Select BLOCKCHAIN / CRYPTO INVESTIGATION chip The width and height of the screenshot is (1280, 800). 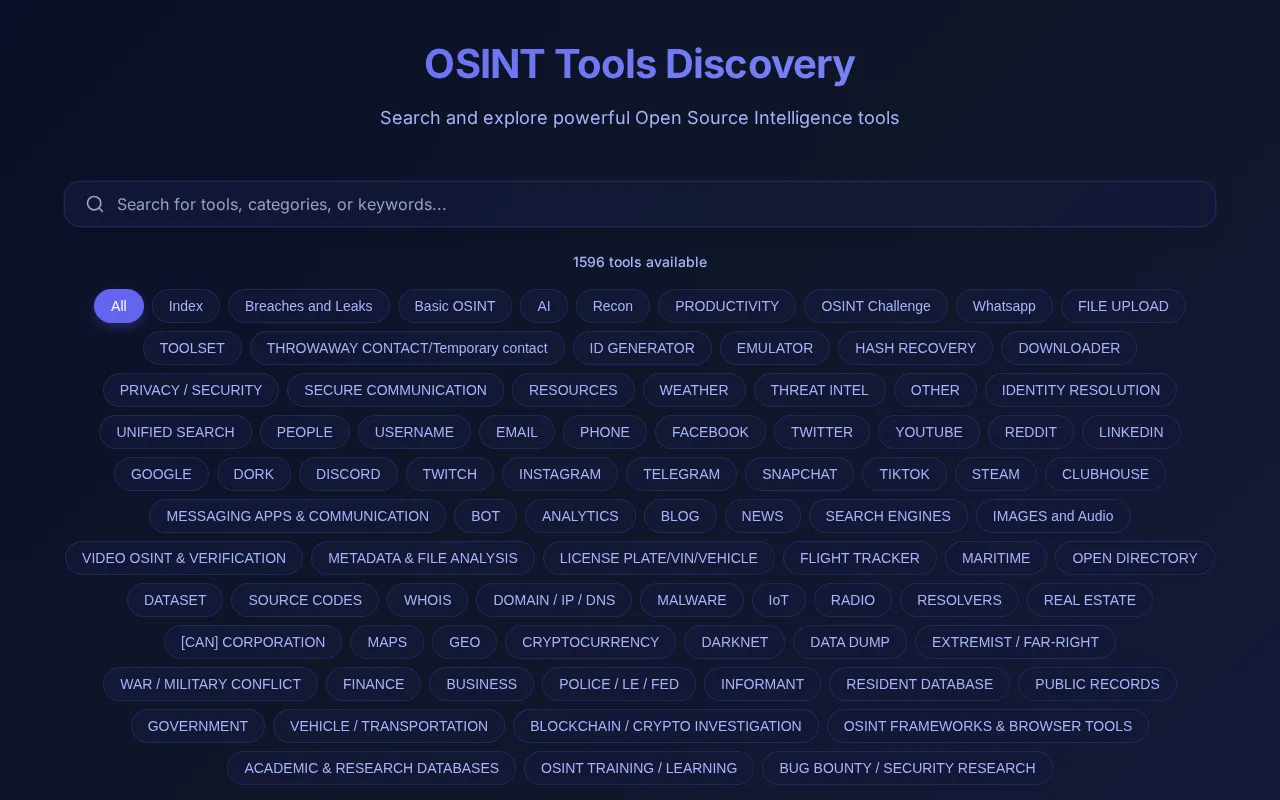[x=666, y=726]
